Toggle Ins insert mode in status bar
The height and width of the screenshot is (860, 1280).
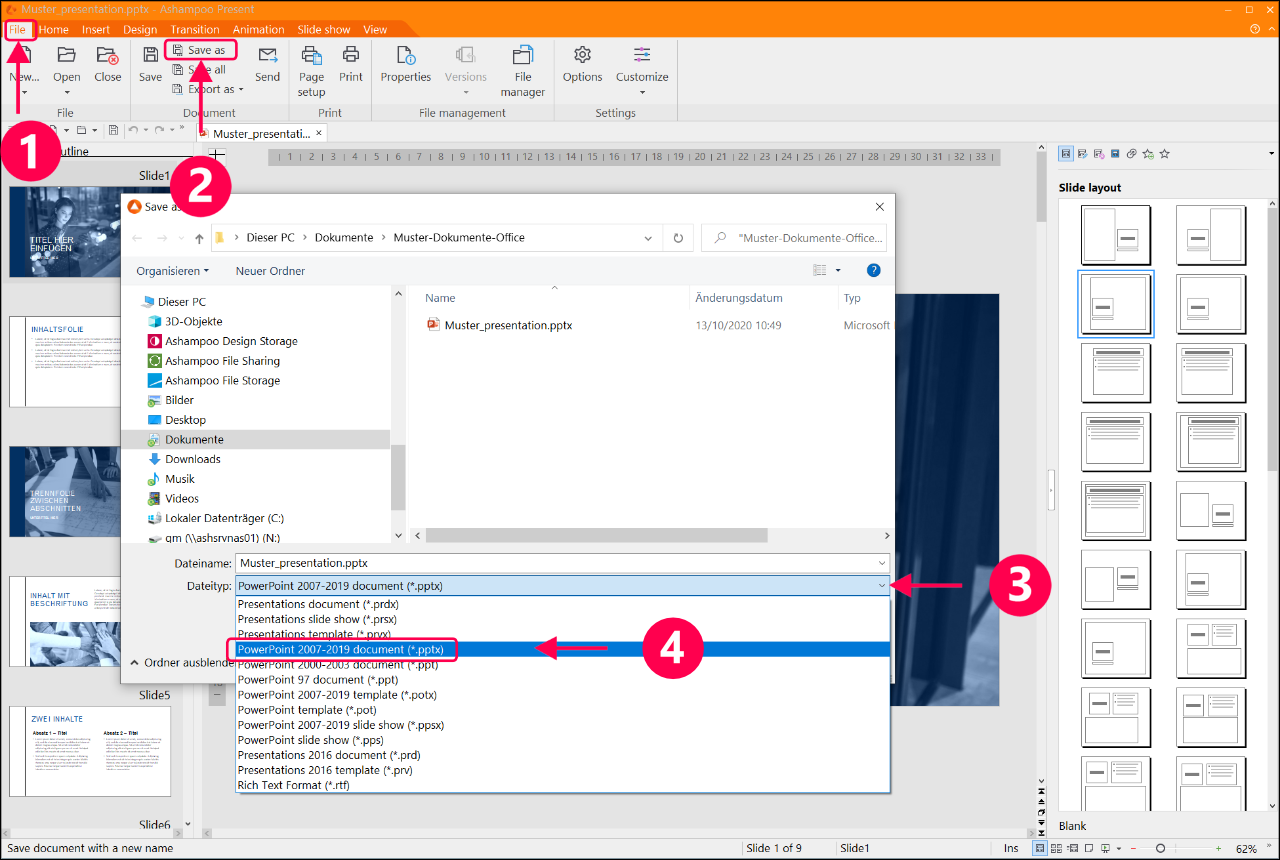click(1011, 848)
